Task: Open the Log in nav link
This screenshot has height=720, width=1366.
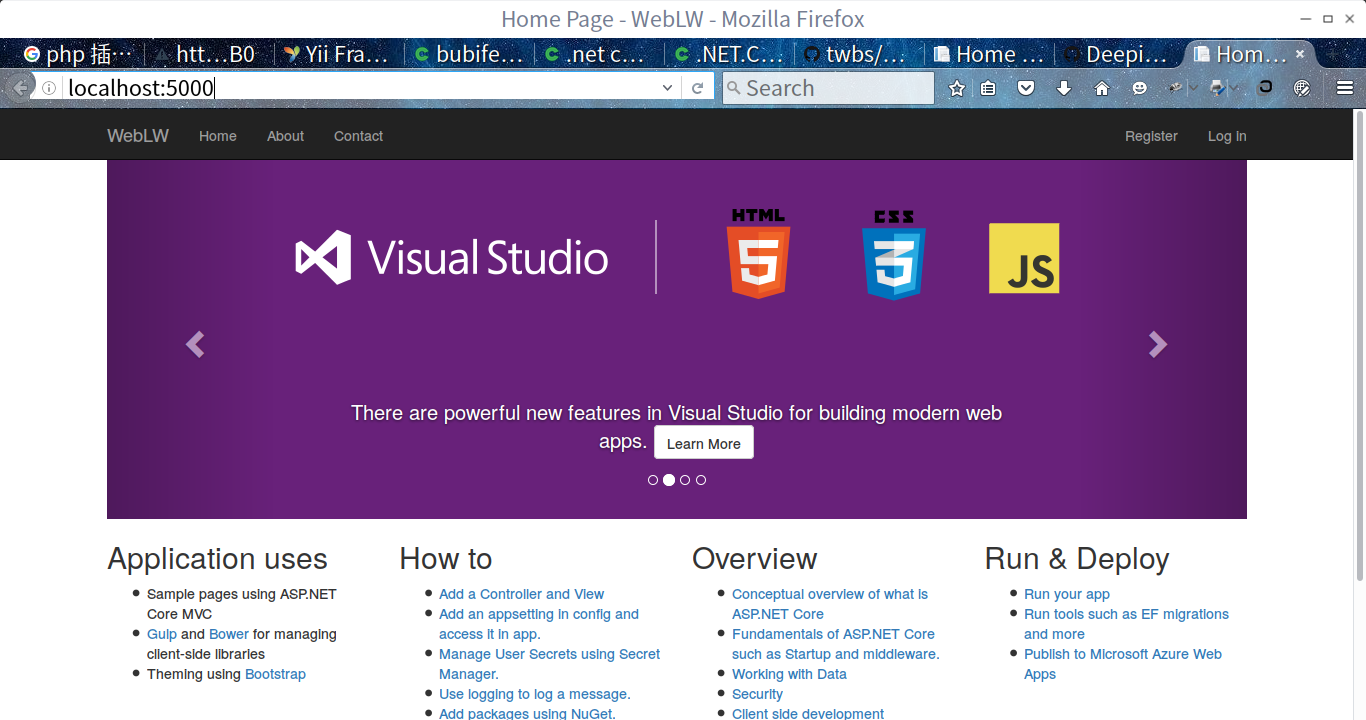Action: (1227, 136)
